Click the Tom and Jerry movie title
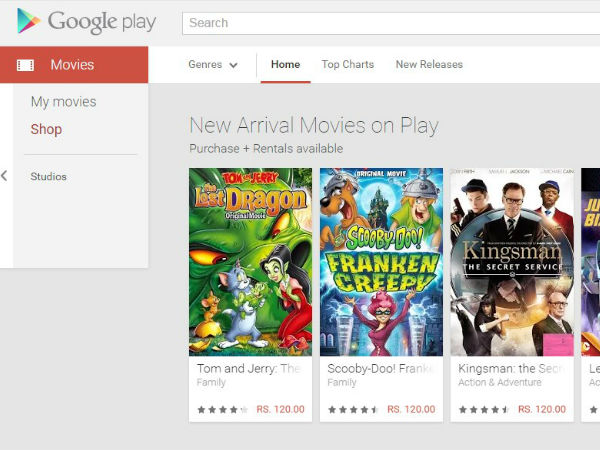600x450 pixels. coord(249,368)
